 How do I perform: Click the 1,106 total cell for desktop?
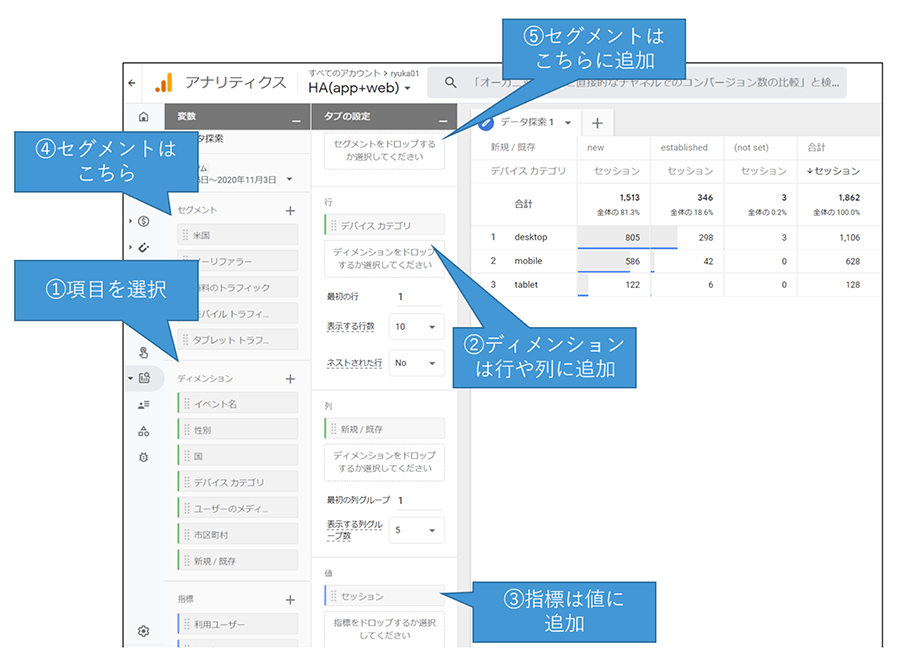coord(849,238)
